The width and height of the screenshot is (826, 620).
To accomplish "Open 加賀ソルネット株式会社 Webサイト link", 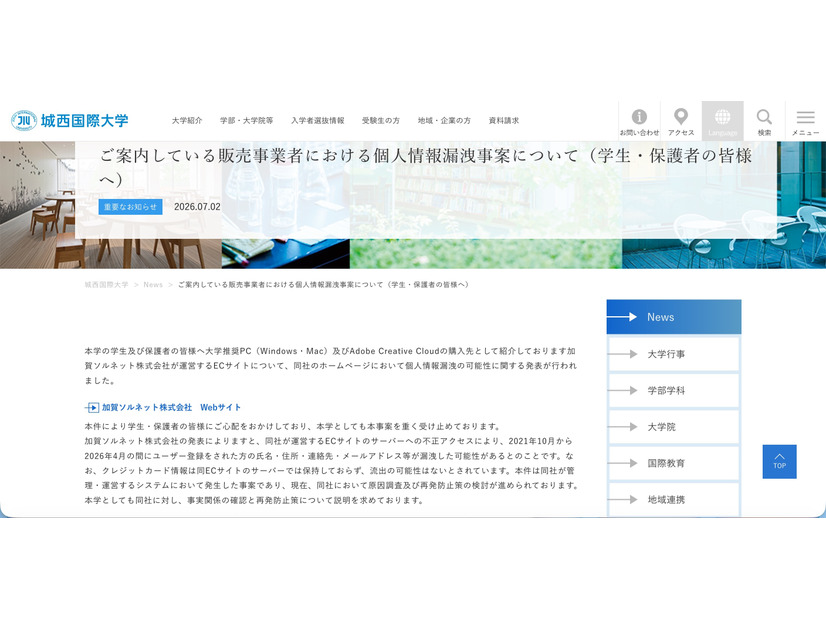I will [171, 407].
